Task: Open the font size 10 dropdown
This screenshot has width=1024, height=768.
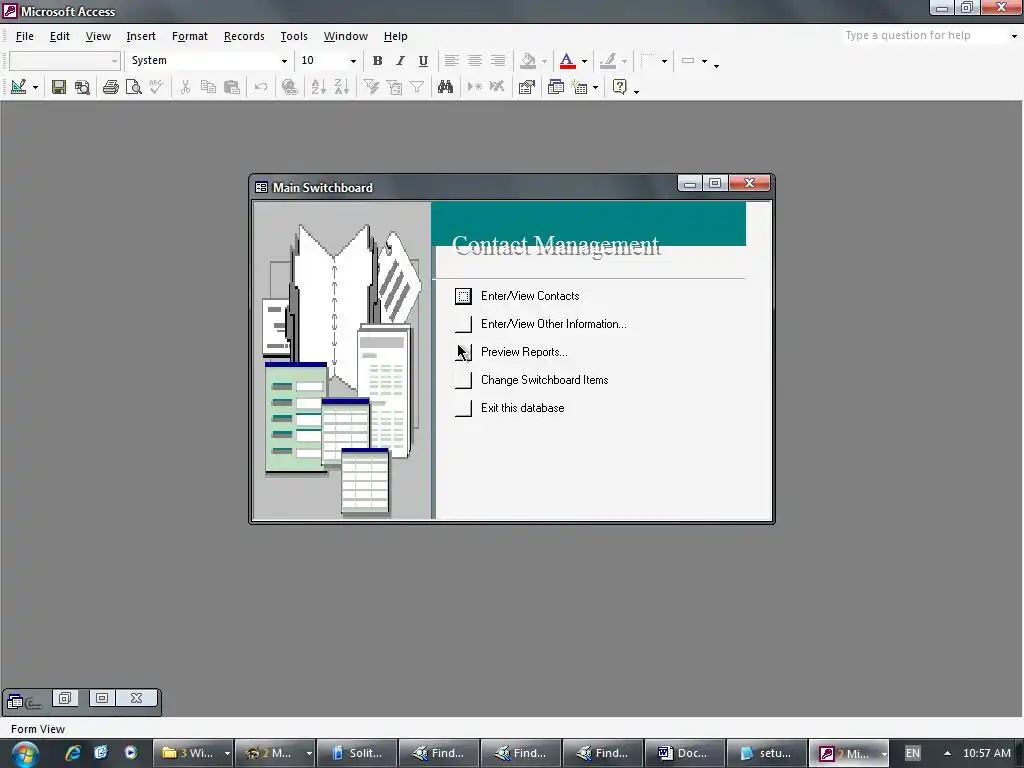Action: point(353,61)
